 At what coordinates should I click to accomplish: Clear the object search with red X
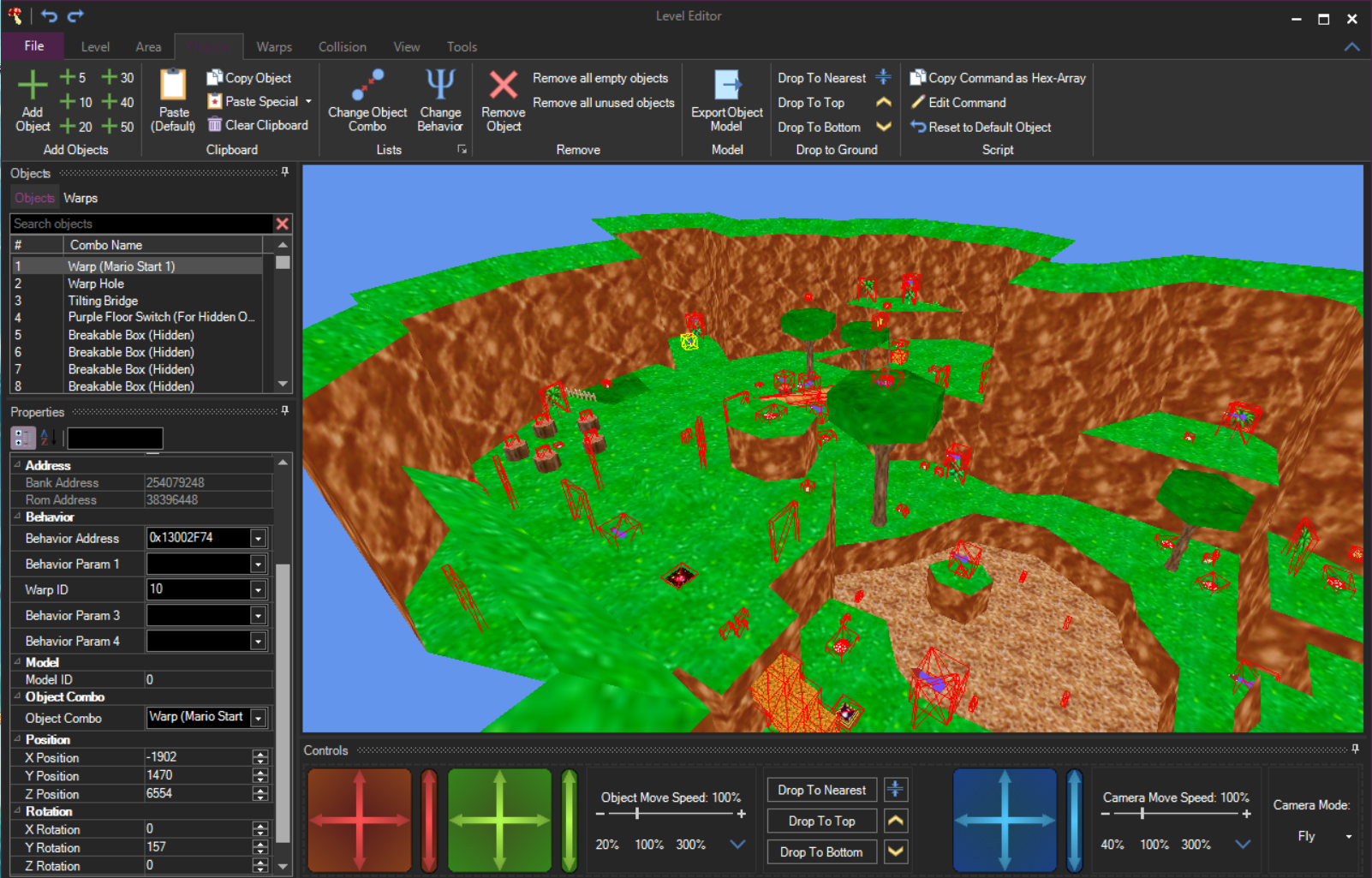coord(282,224)
